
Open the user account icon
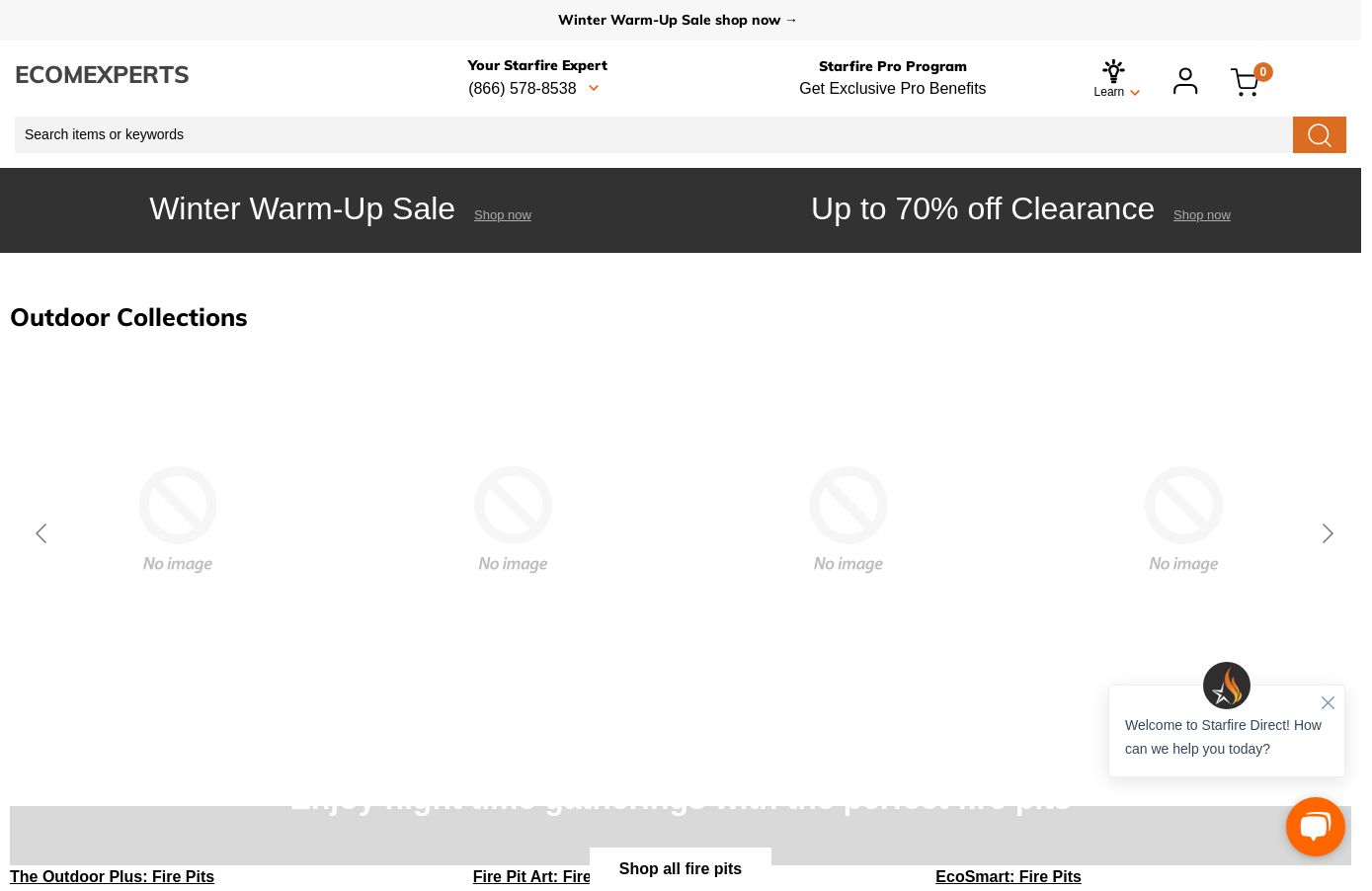point(1184,81)
